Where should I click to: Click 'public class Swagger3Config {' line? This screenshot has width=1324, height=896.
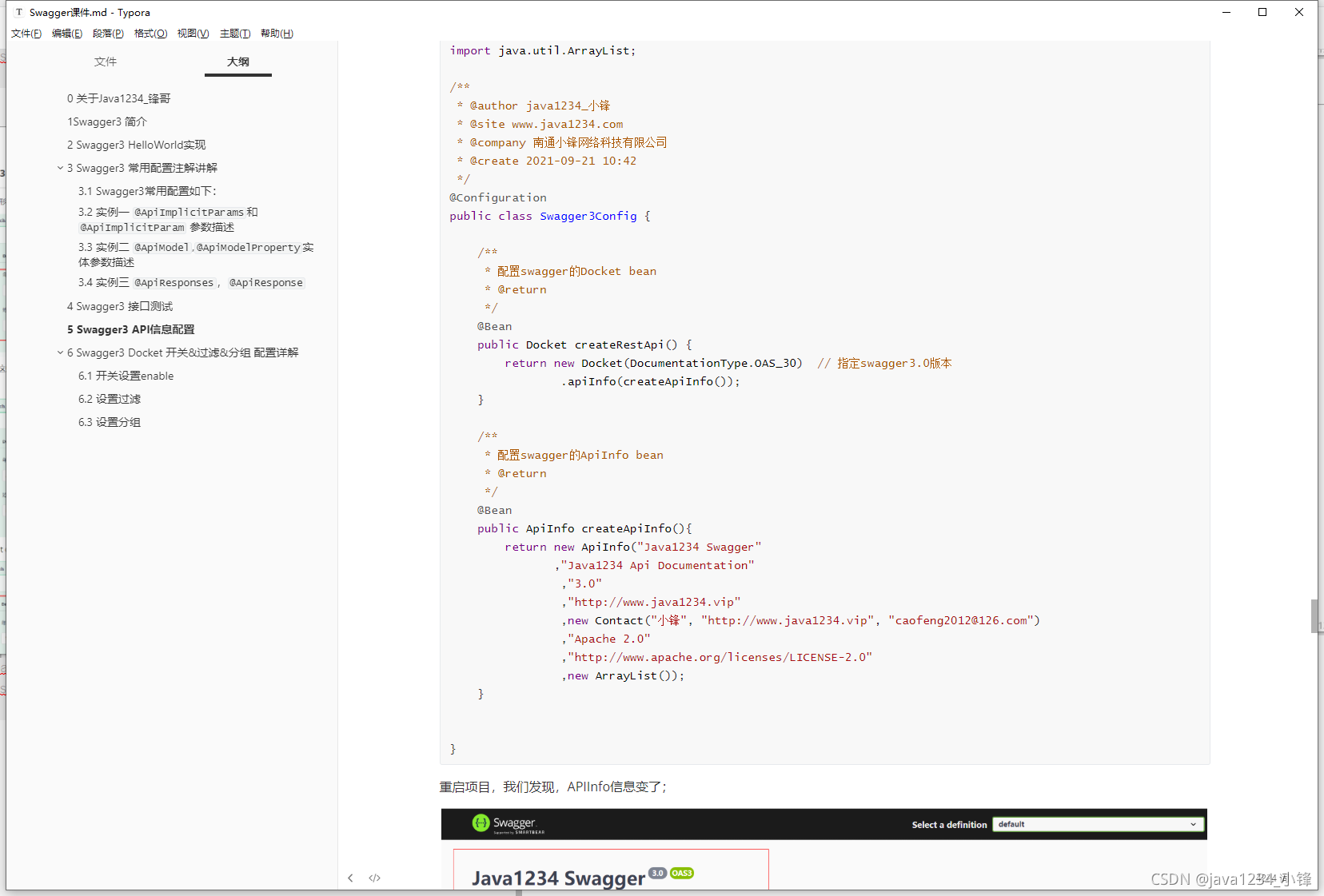(550, 216)
